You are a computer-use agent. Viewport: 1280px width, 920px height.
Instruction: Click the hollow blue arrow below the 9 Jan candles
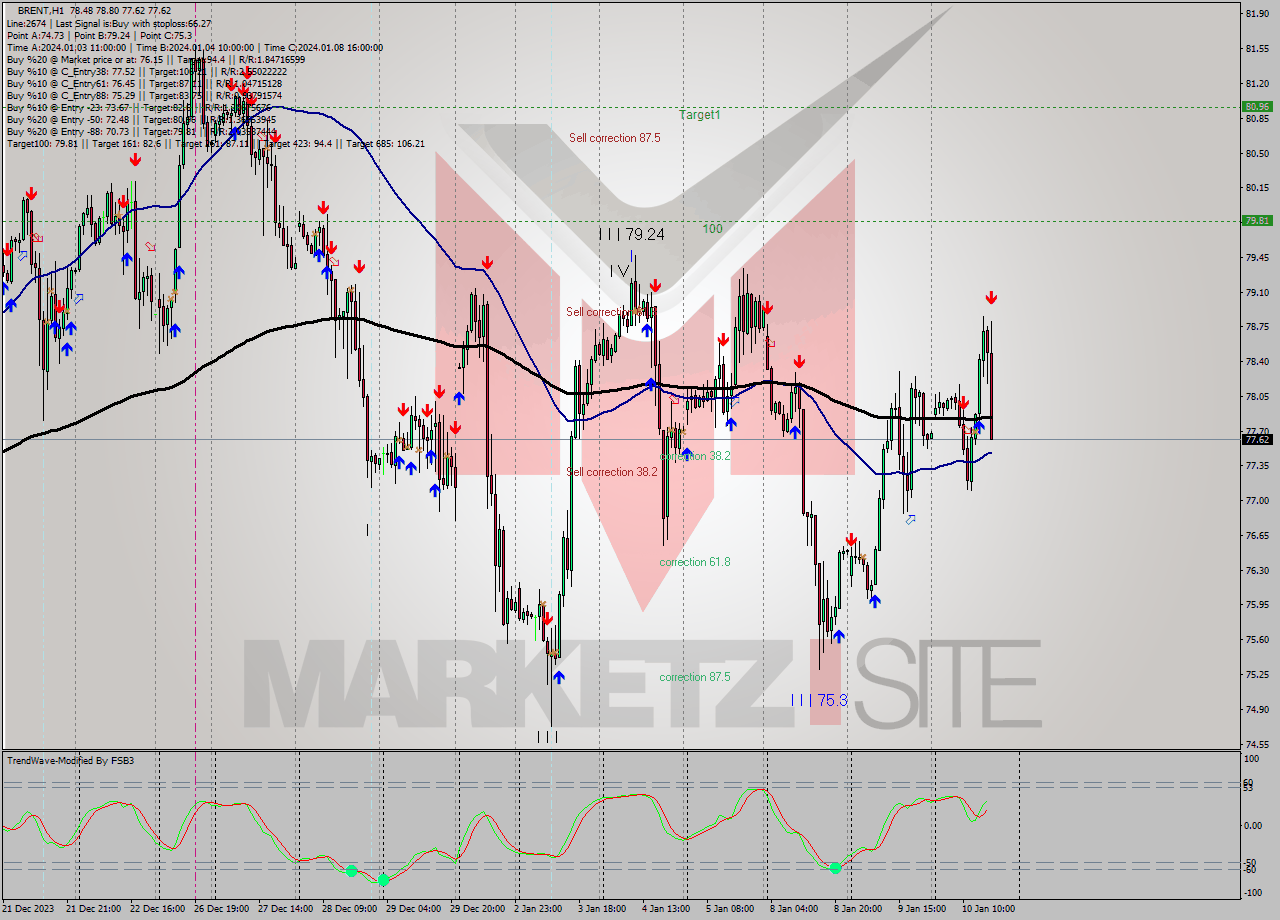(x=910, y=519)
